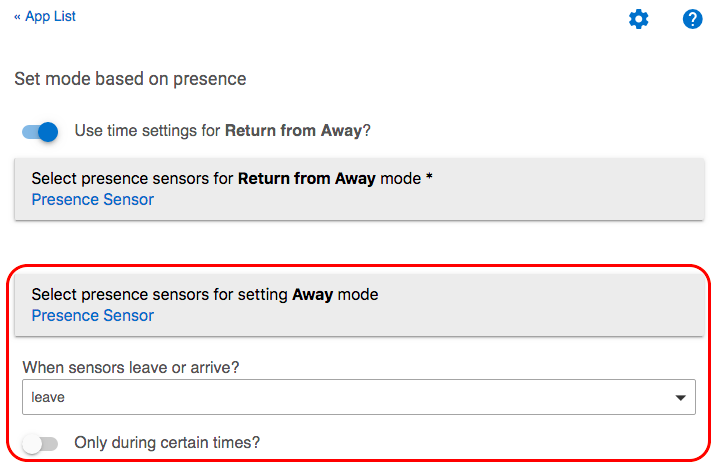Open the settings gear icon

pos(638,19)
